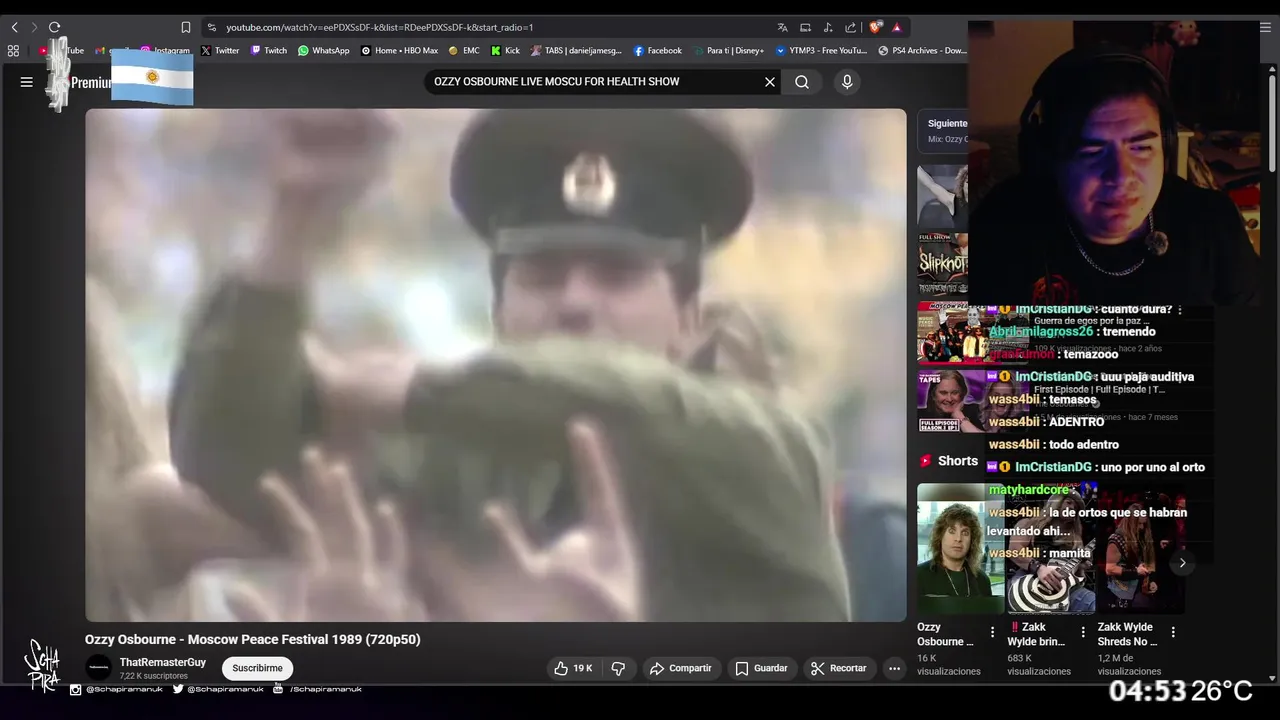This screenshot has height=720, width=1280.
Task: Open the browser menu at top right
Action: [1266, 27]
